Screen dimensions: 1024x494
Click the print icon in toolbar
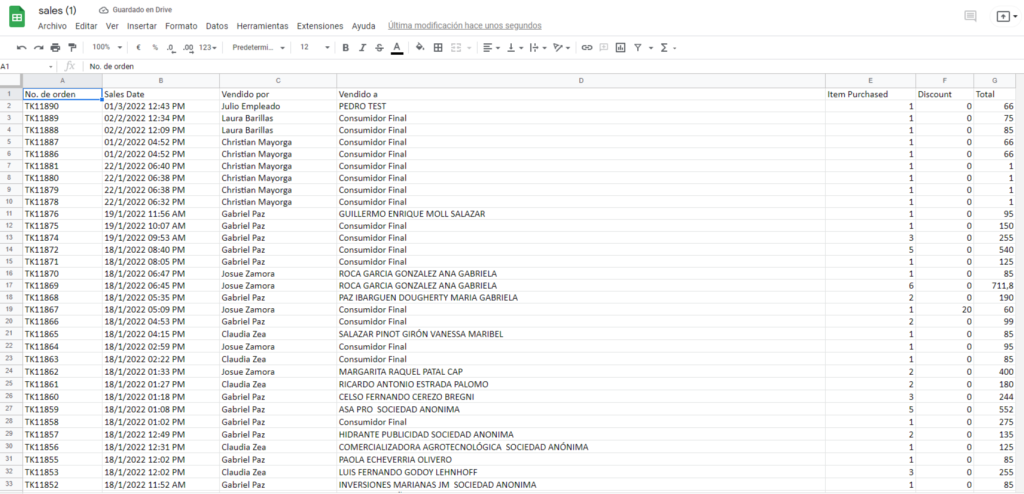click(55, 47)
